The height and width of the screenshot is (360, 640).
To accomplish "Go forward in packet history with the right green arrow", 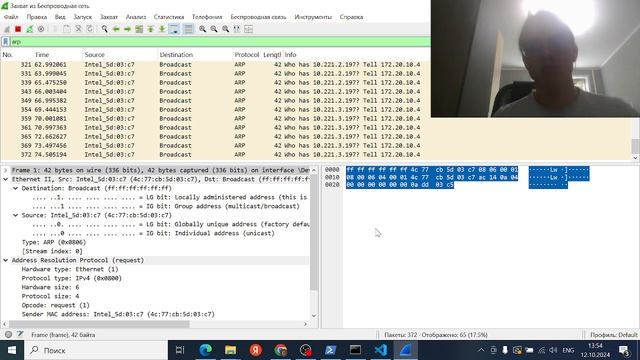I will tap(127, 29).
